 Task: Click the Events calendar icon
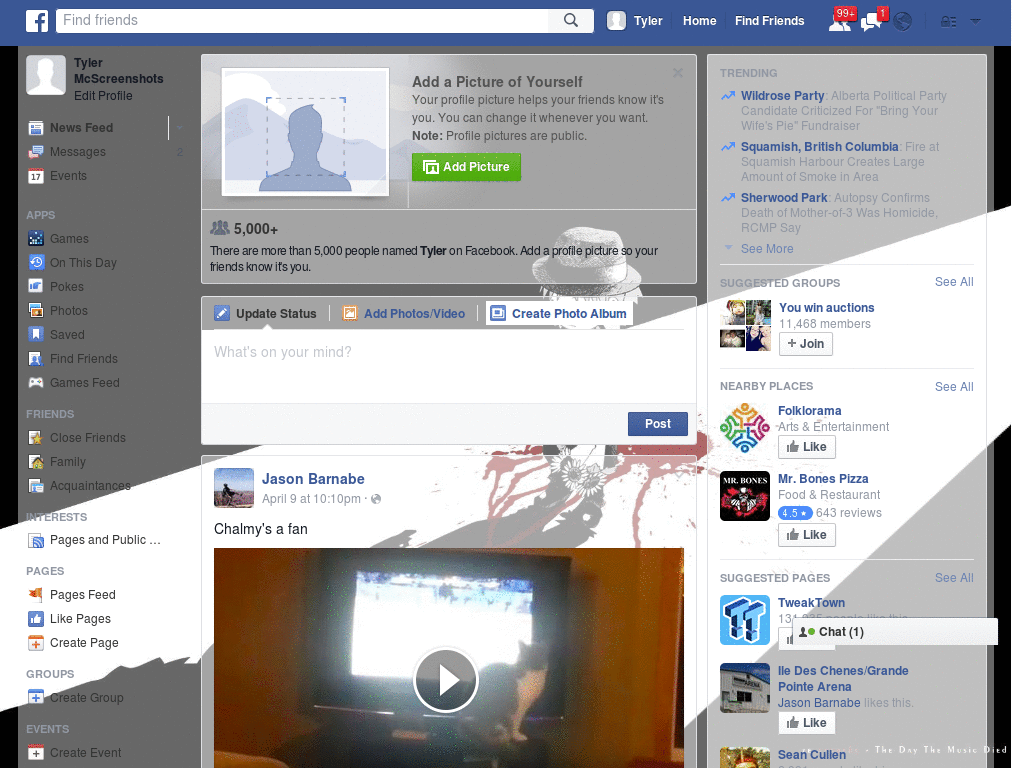click(36, 176)
